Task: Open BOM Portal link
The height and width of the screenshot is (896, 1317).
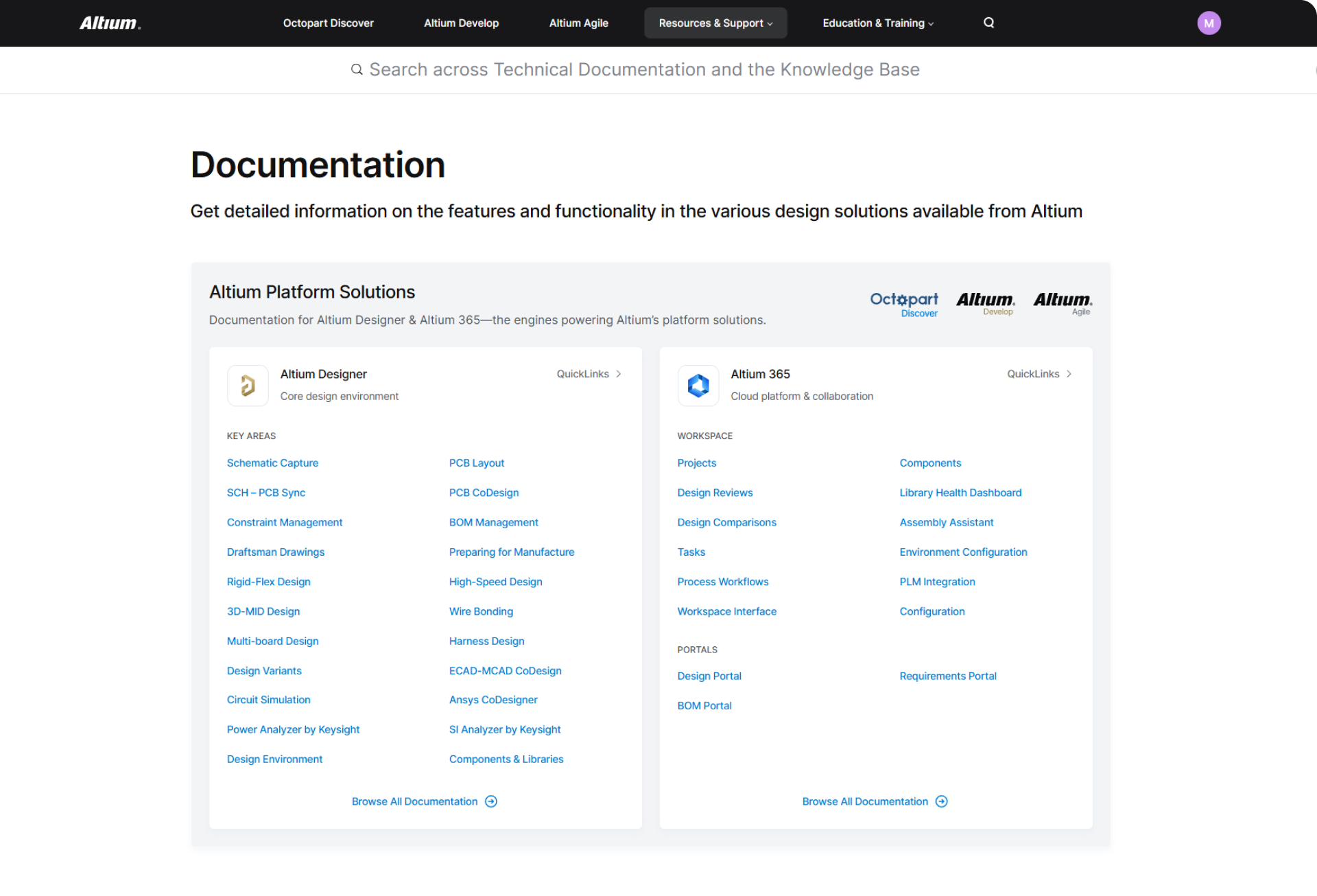Action: click(x=704, y=705)
